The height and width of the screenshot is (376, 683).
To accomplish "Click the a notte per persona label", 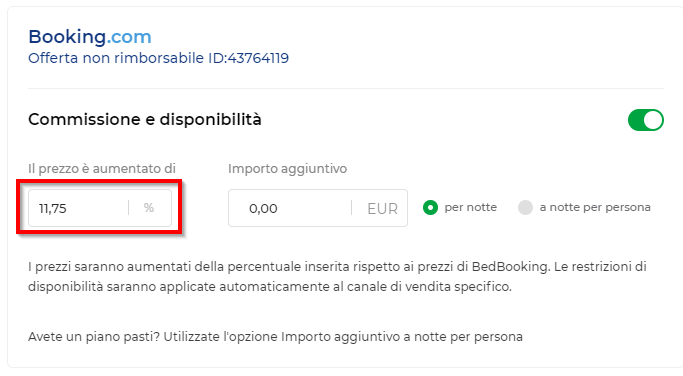I will [x=595, y=207].
